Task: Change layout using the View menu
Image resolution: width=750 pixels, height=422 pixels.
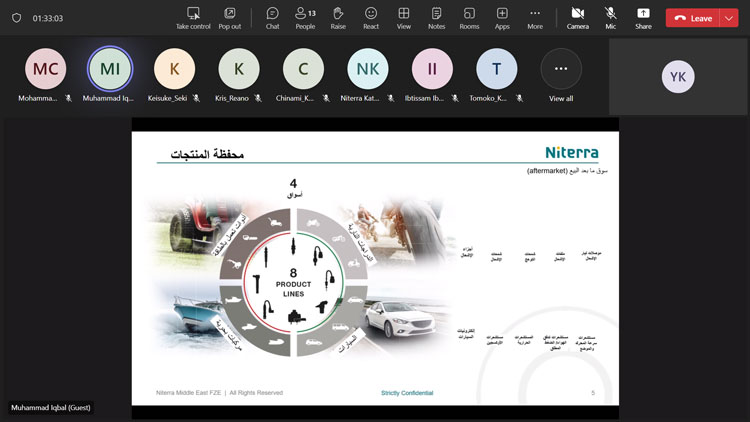Action: coord(404,17)
